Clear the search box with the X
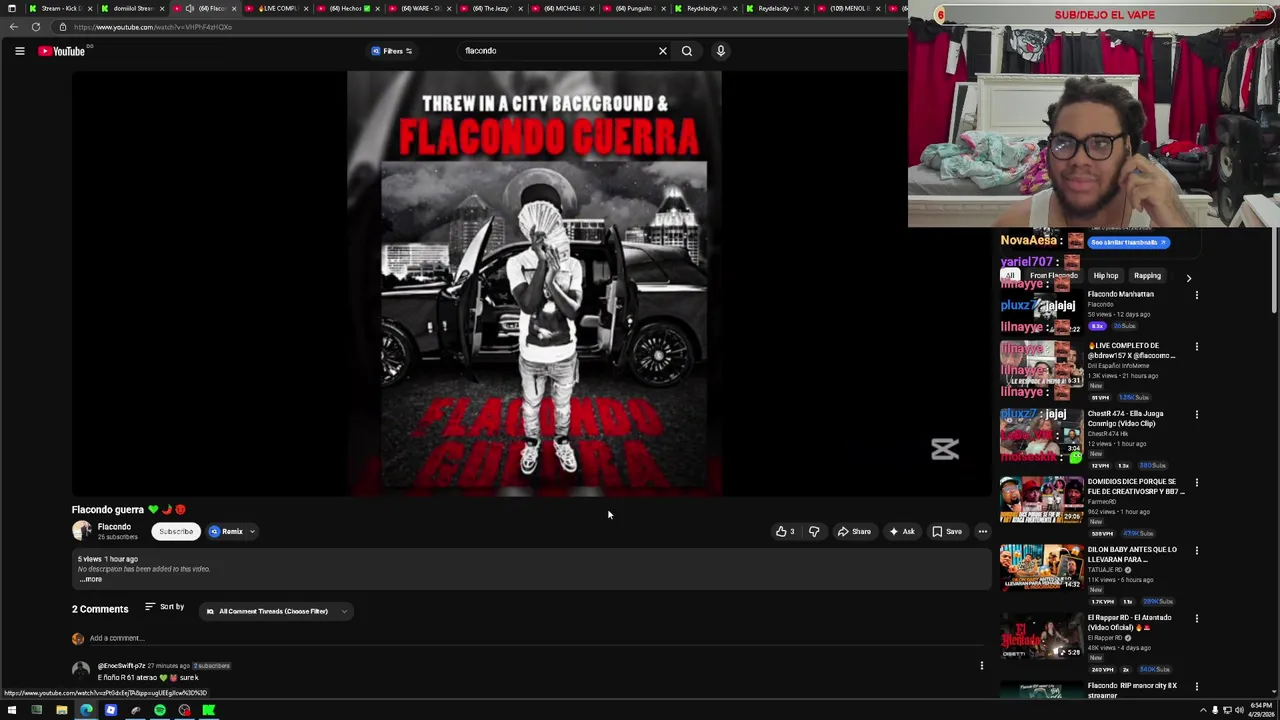This screenshot has height=720, width=1280. coord(662,51)
